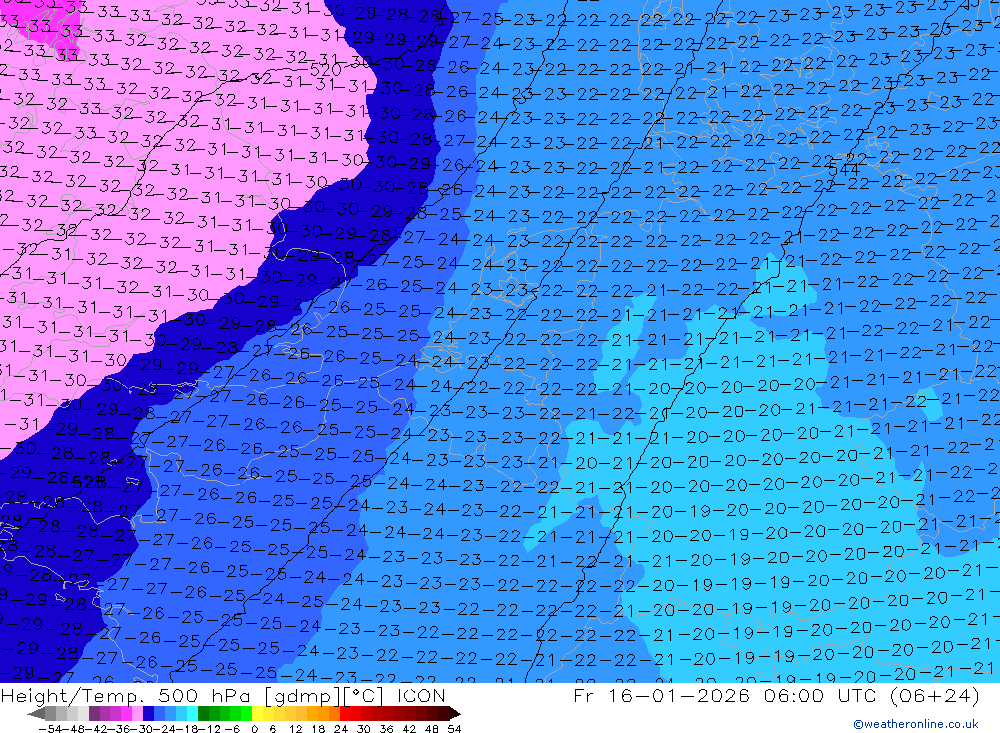Click the pure red legend swatch above 24
Image resolution: width=1000 pixels, height=733 pixels.
(x=344, y=714)
